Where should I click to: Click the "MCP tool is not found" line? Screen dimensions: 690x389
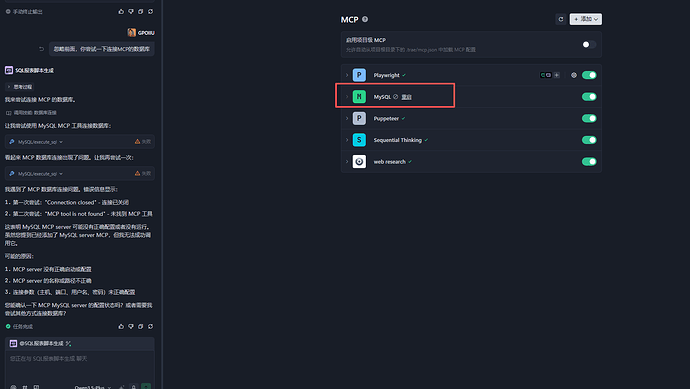point(79,214)
